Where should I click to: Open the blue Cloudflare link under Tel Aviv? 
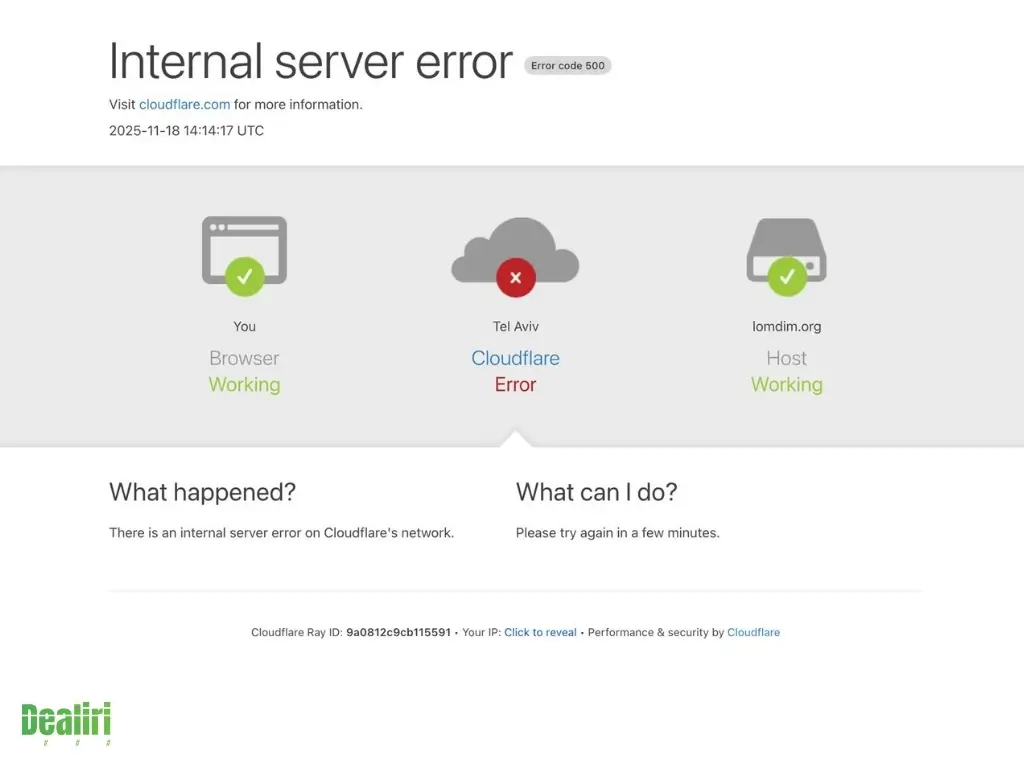point(515,358)
